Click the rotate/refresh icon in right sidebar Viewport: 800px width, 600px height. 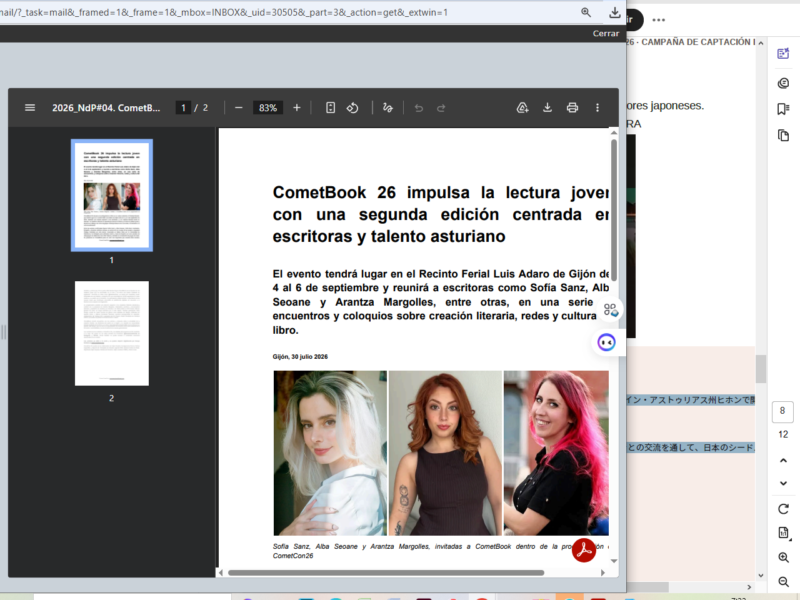783,509
